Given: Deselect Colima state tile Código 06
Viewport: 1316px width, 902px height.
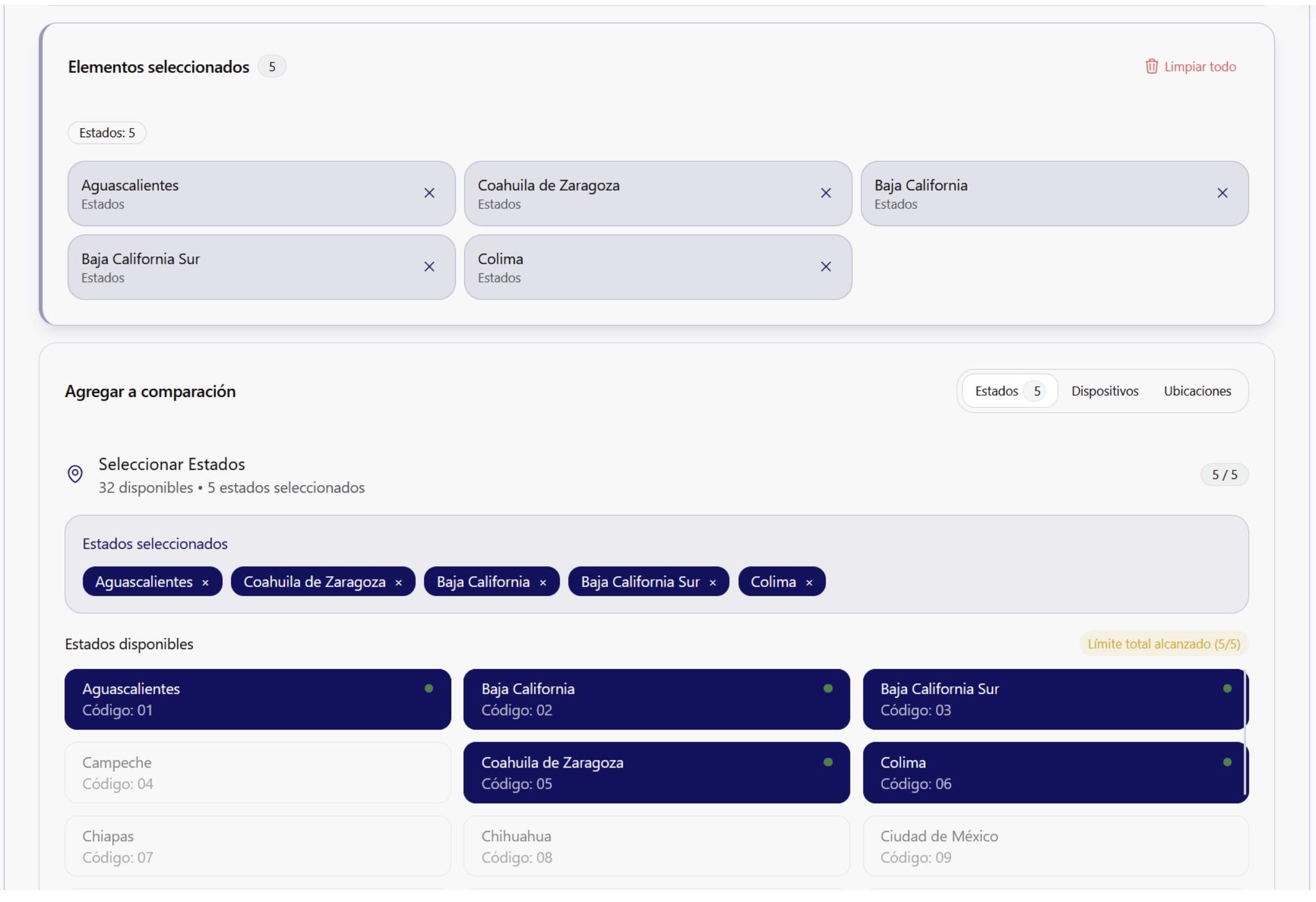Looking at the screenshot, I should click(1053, 773).
